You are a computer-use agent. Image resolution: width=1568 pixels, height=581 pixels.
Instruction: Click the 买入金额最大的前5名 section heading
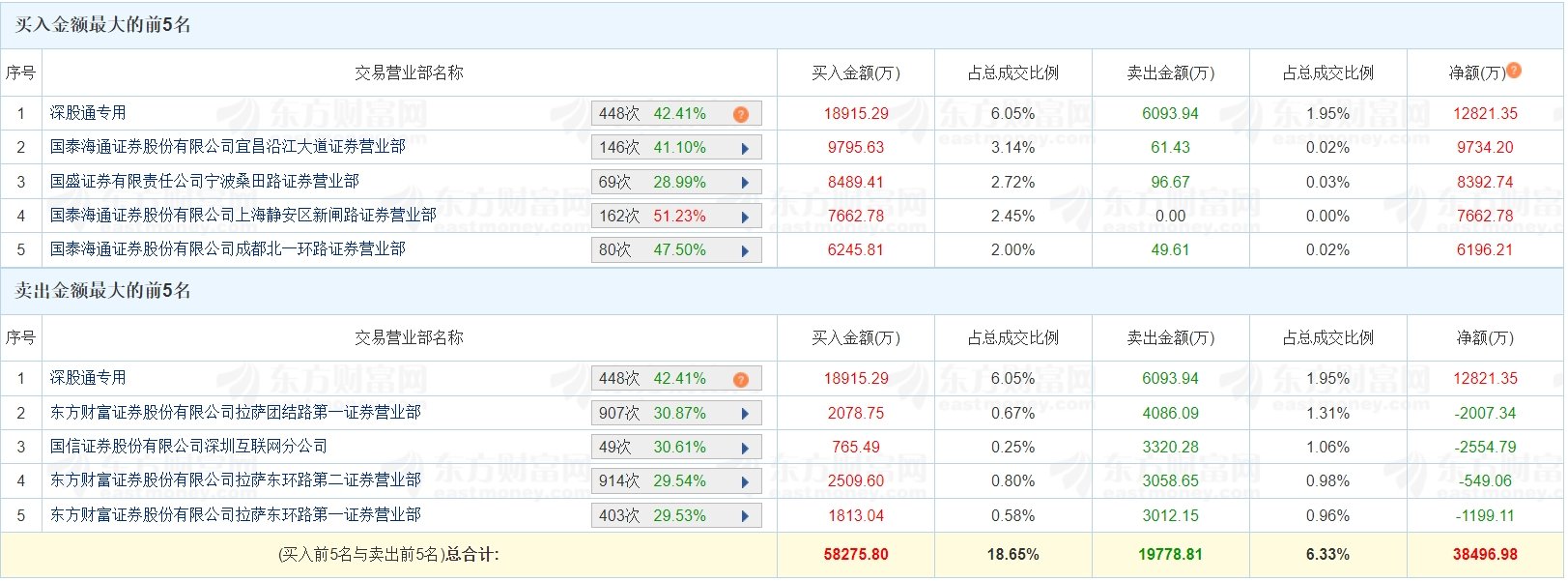[102, 25]
